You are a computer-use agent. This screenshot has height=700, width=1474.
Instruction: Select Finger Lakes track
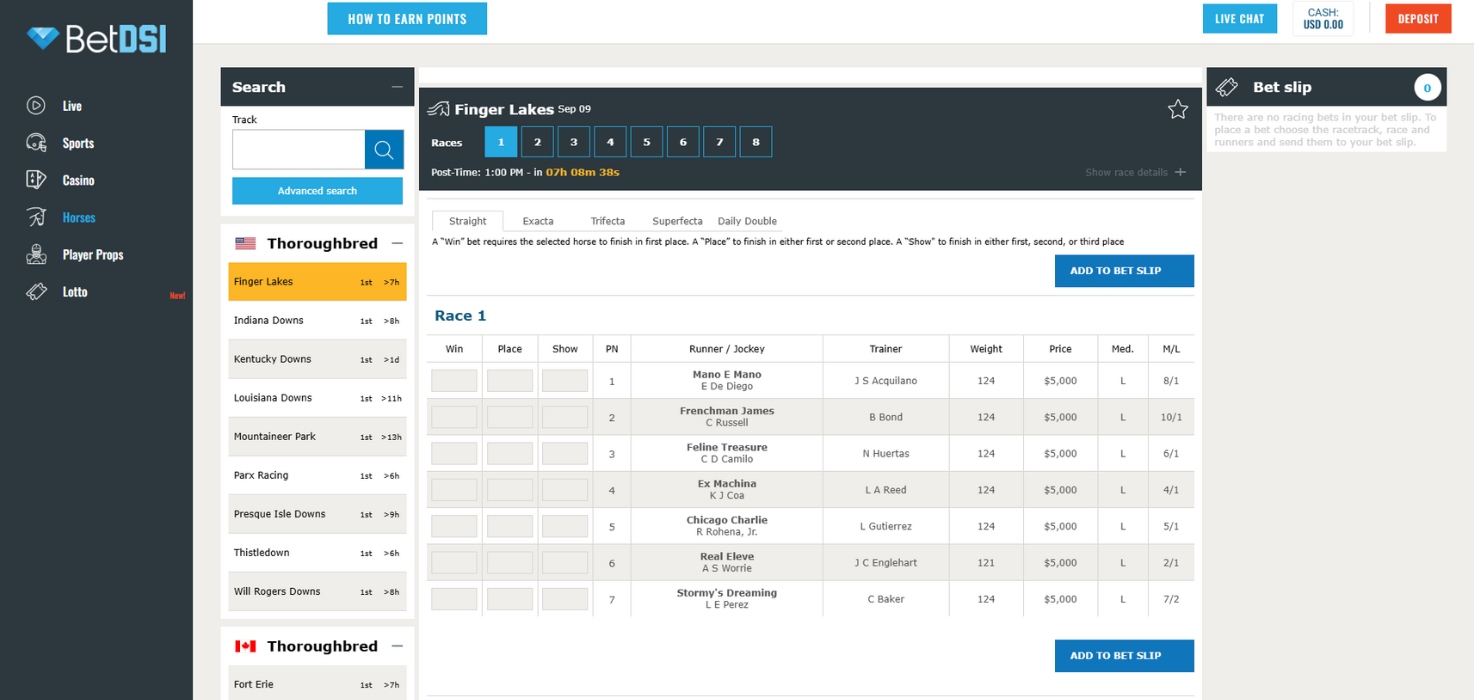click(317, 282)
